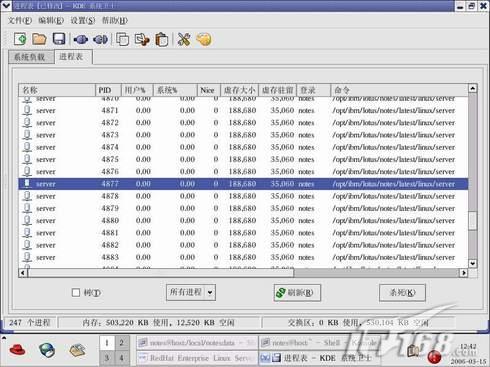Click the 杀死(K) kill button
490x367 pixels.
click(402, 293)
